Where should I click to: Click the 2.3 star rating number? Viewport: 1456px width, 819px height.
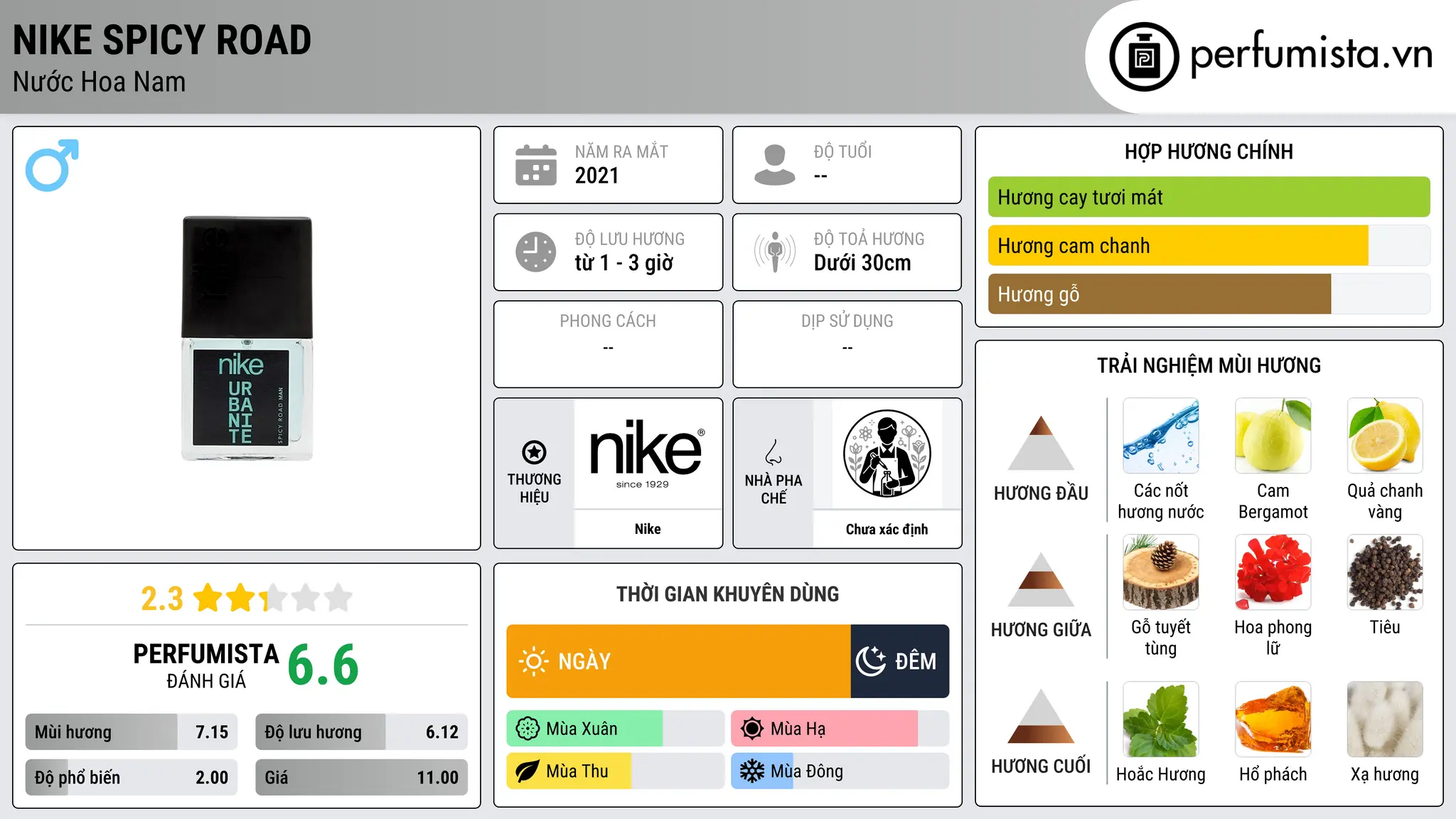pos(162,599)
